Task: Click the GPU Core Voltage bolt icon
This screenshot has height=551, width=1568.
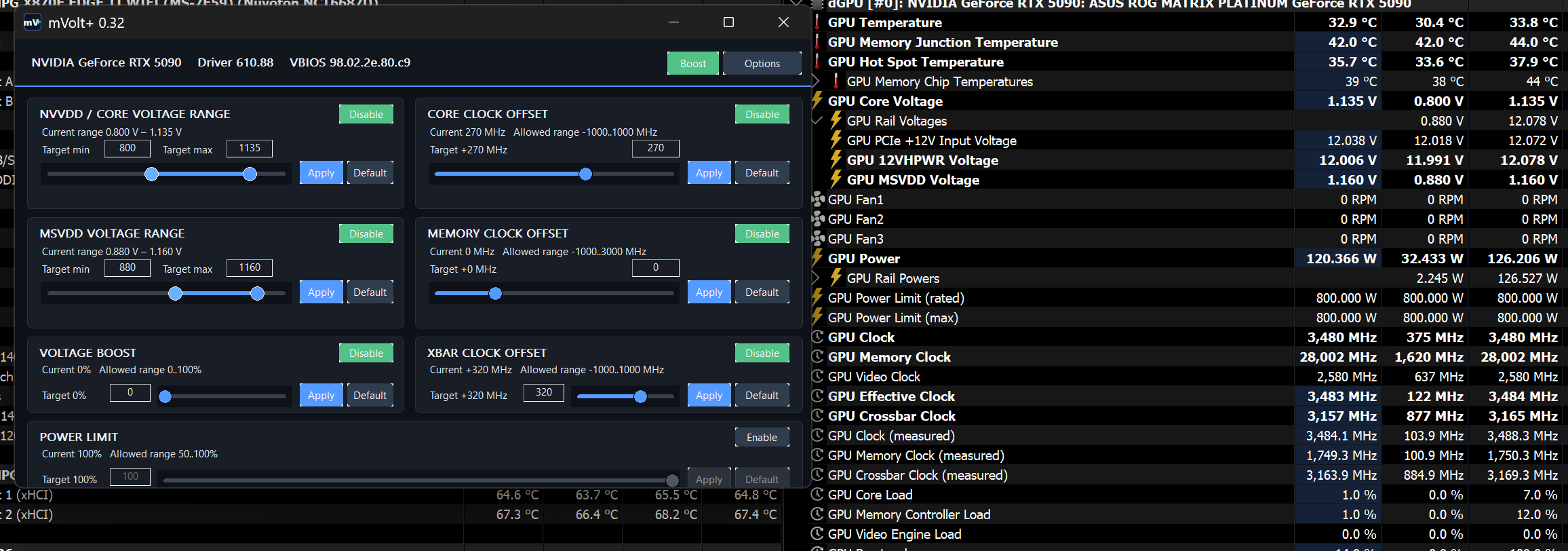Action: point(817,100)
